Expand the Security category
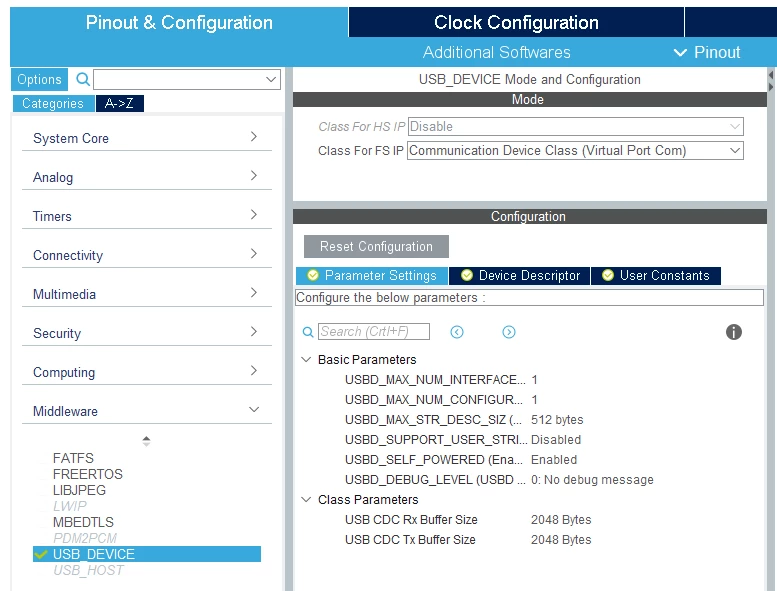This screenshot has width=777, height=591. tap(147, 333)
